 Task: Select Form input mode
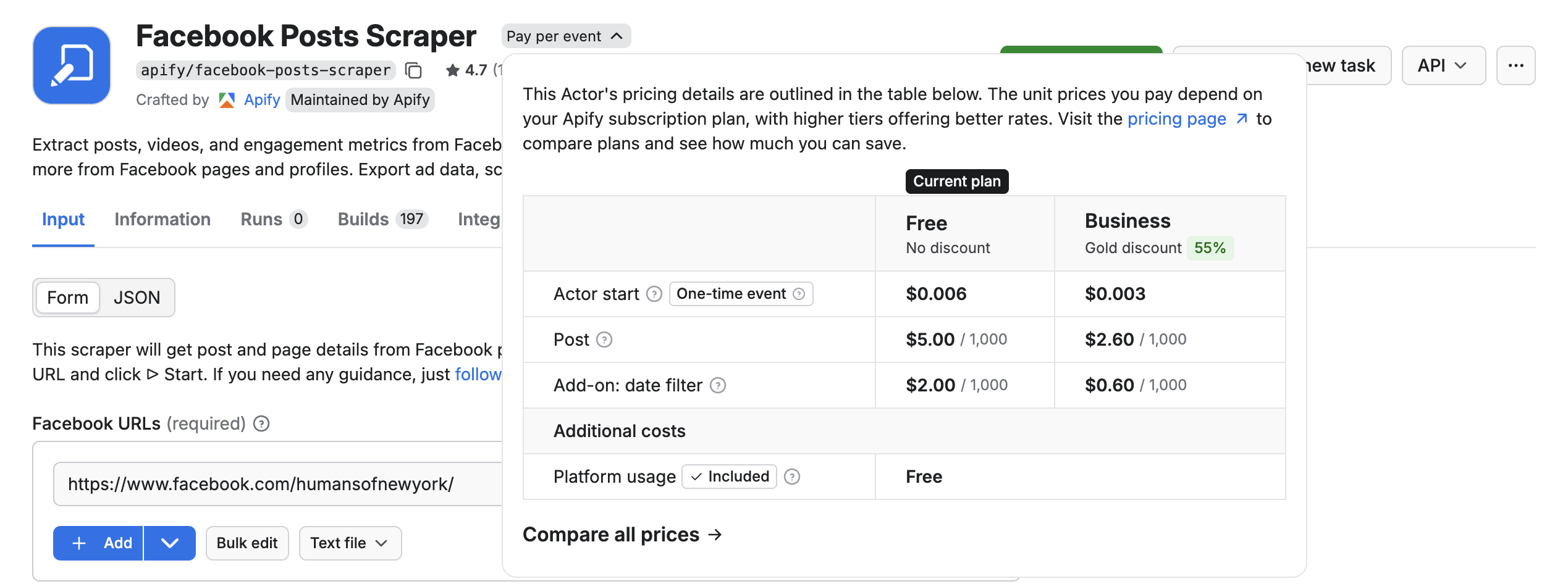[x=67, y=298]
